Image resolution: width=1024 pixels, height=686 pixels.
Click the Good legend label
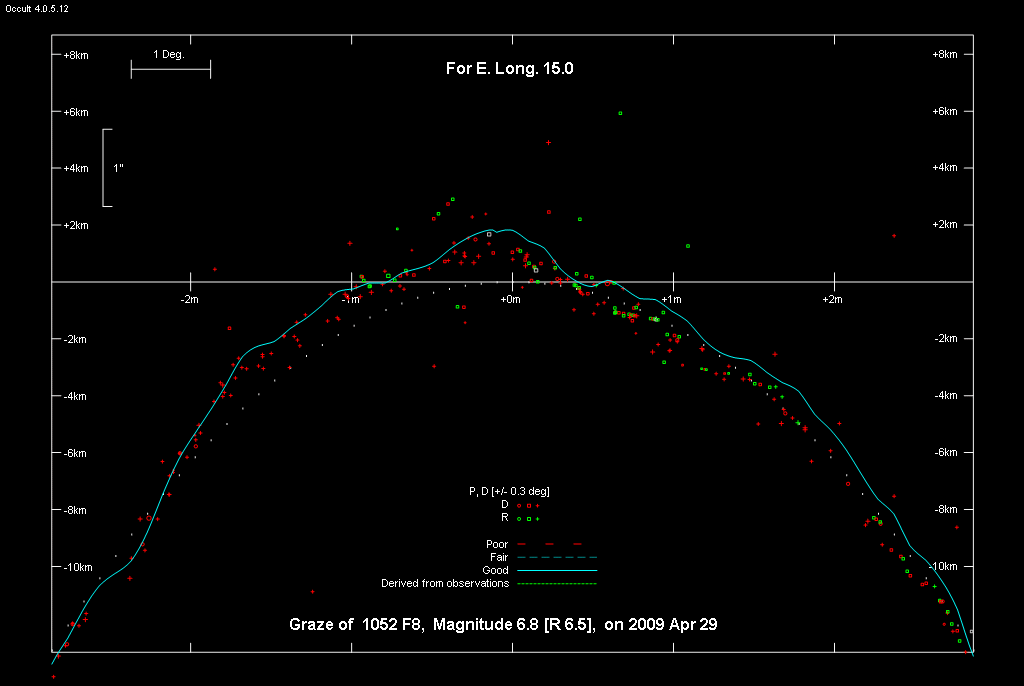[x=495, y=570]
